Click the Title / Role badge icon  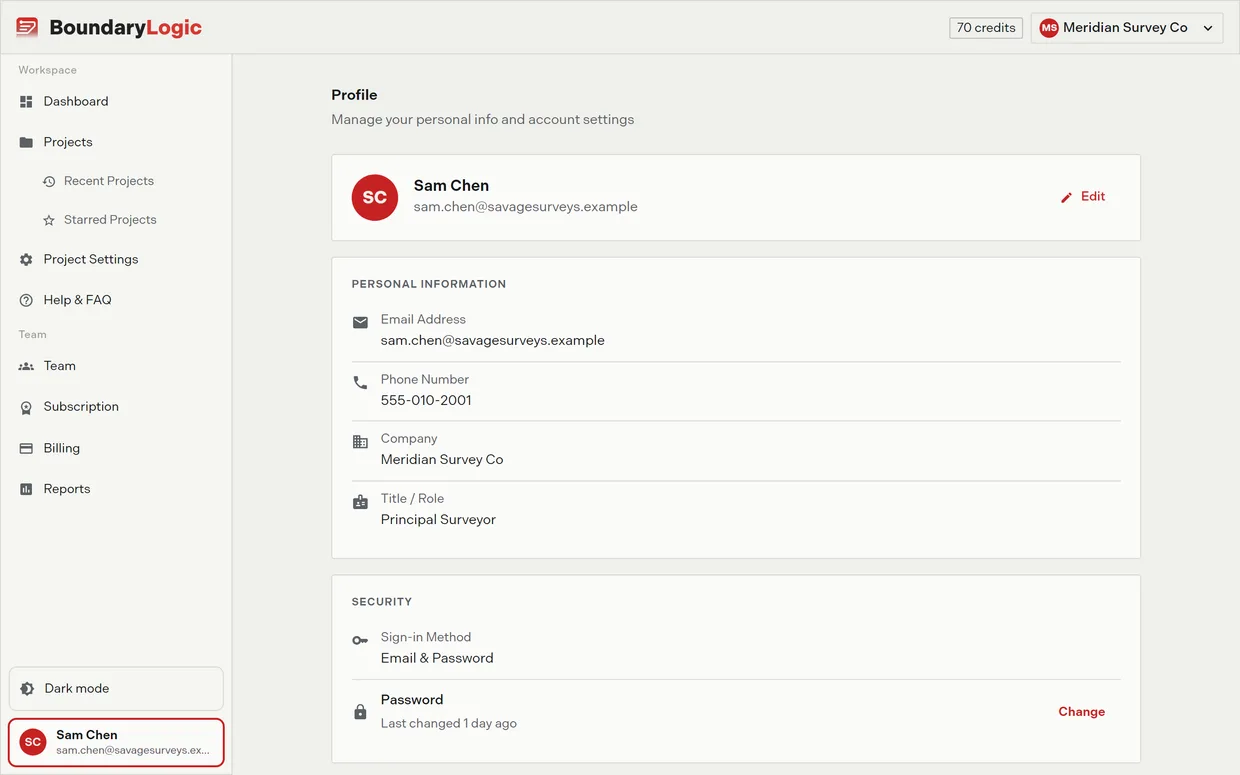click(x=360, y=502)
